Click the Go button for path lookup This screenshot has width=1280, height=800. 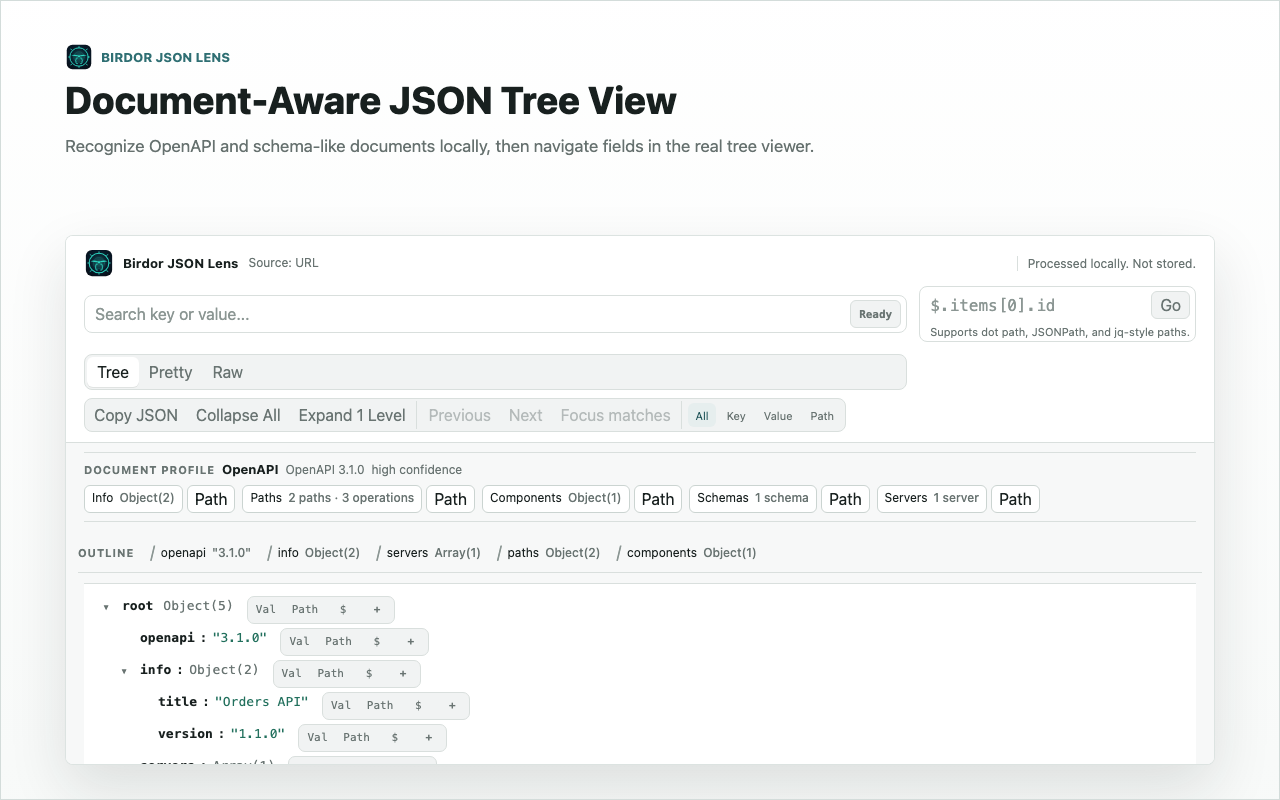pos(1170,305)
